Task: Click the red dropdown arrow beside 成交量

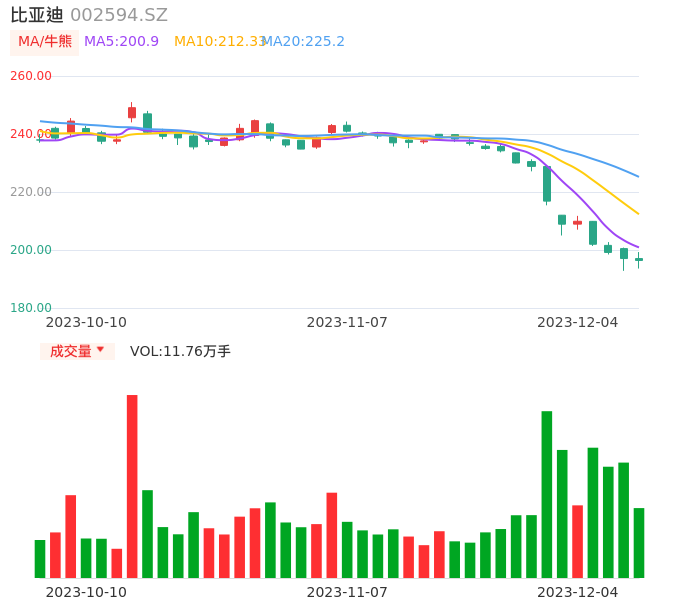Action: (101, 349)
